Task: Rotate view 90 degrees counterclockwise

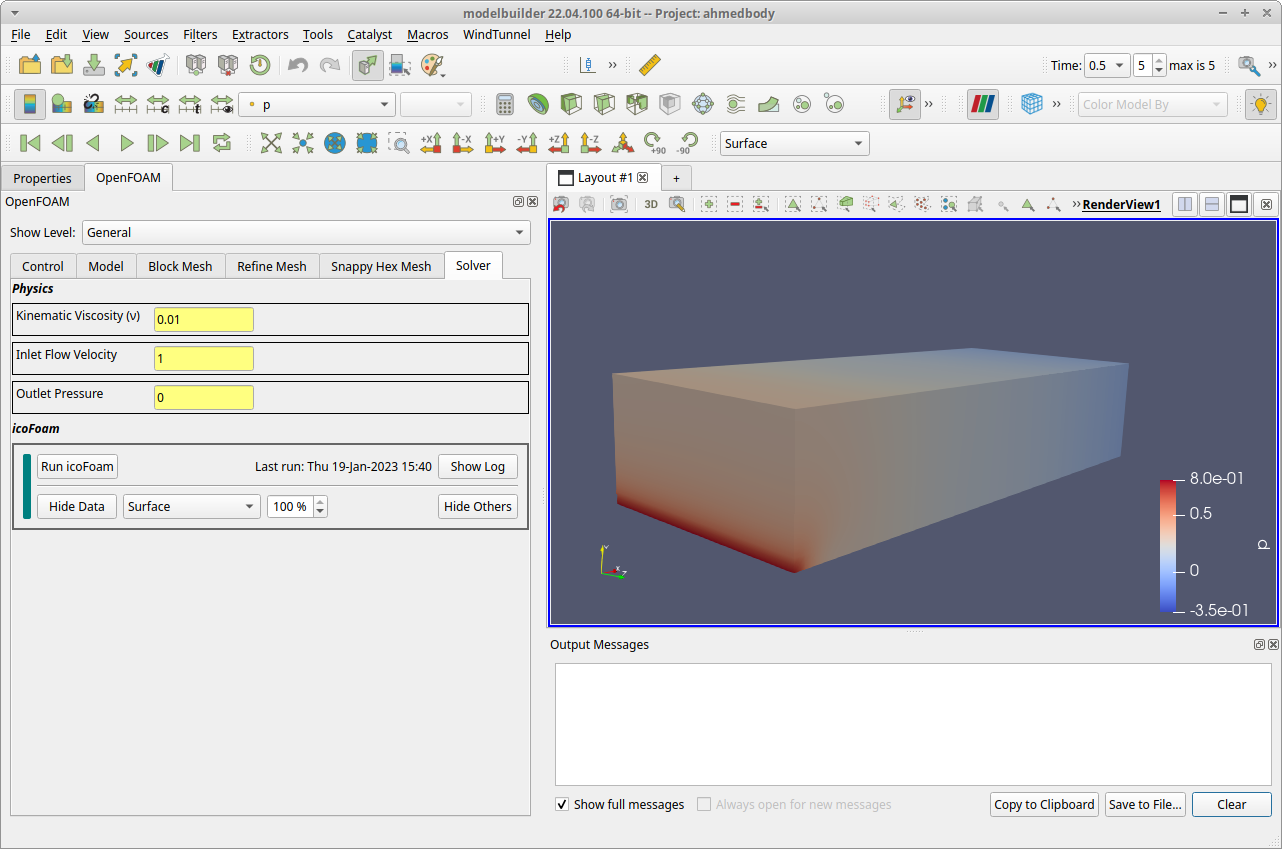Action: tap(687, 143)
